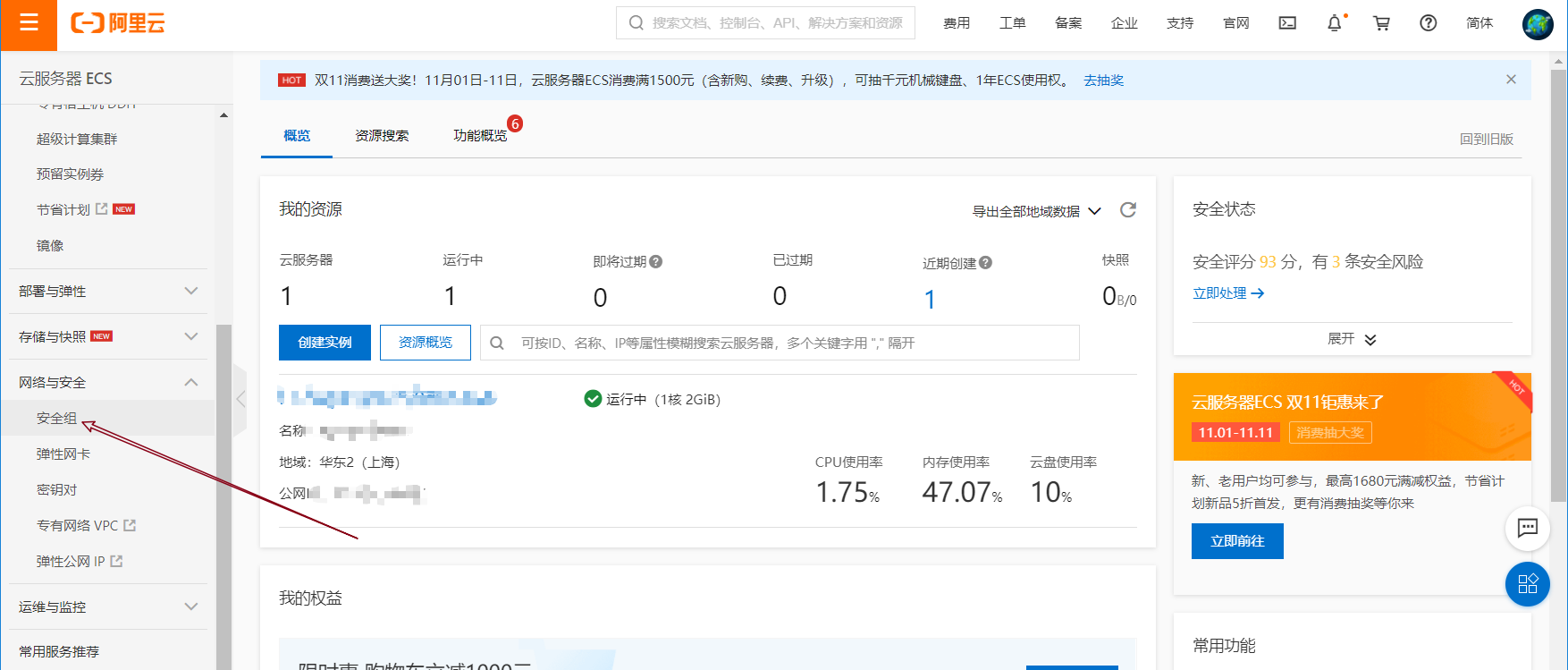1568x670 pixels.
Task: Click the external-link icon beside 节省计划
Action: [102, 208]
